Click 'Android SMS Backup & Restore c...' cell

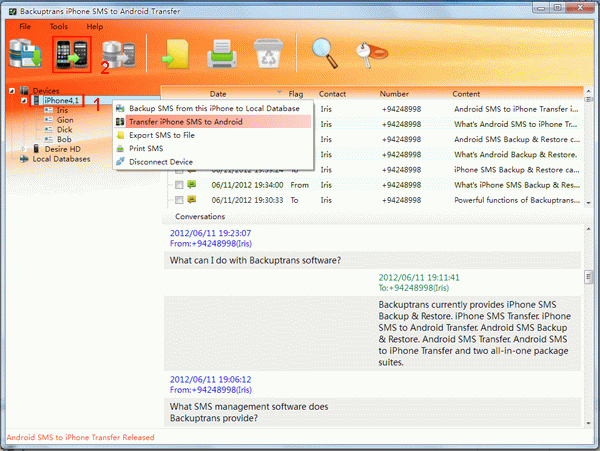[x=517, y=139]
